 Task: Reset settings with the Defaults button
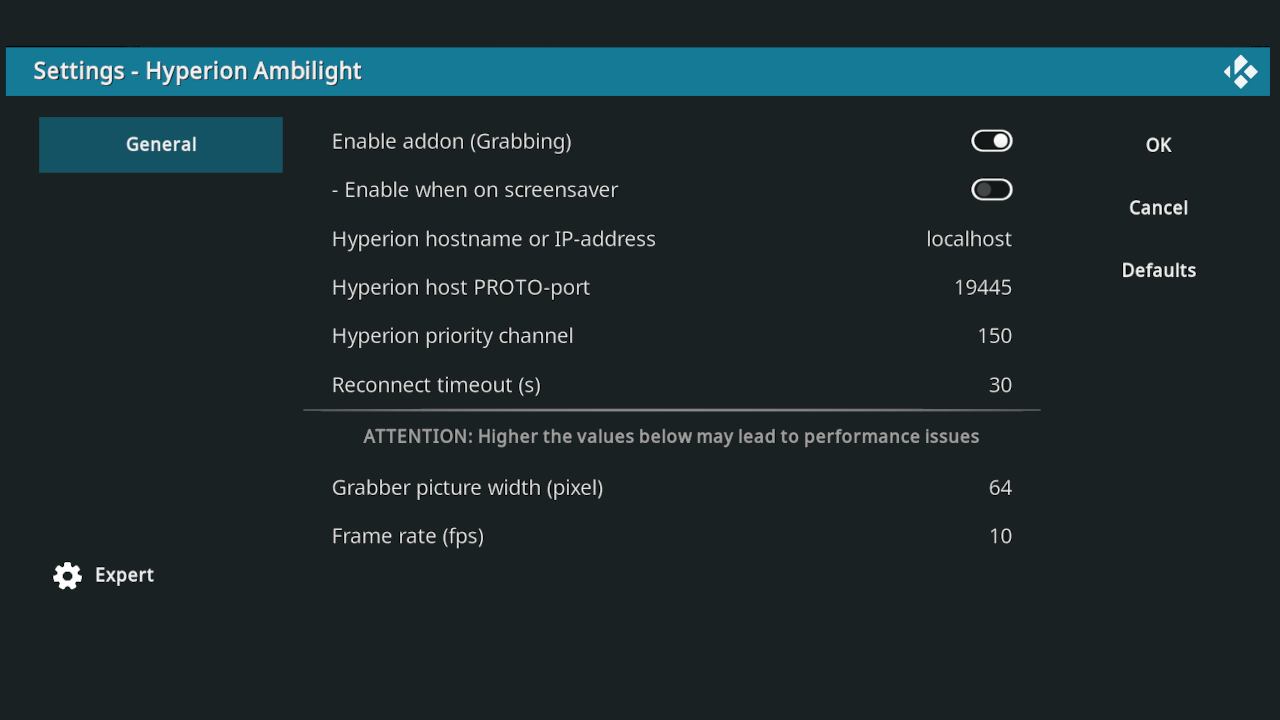pyautogui.click(x=1158, y=271)
